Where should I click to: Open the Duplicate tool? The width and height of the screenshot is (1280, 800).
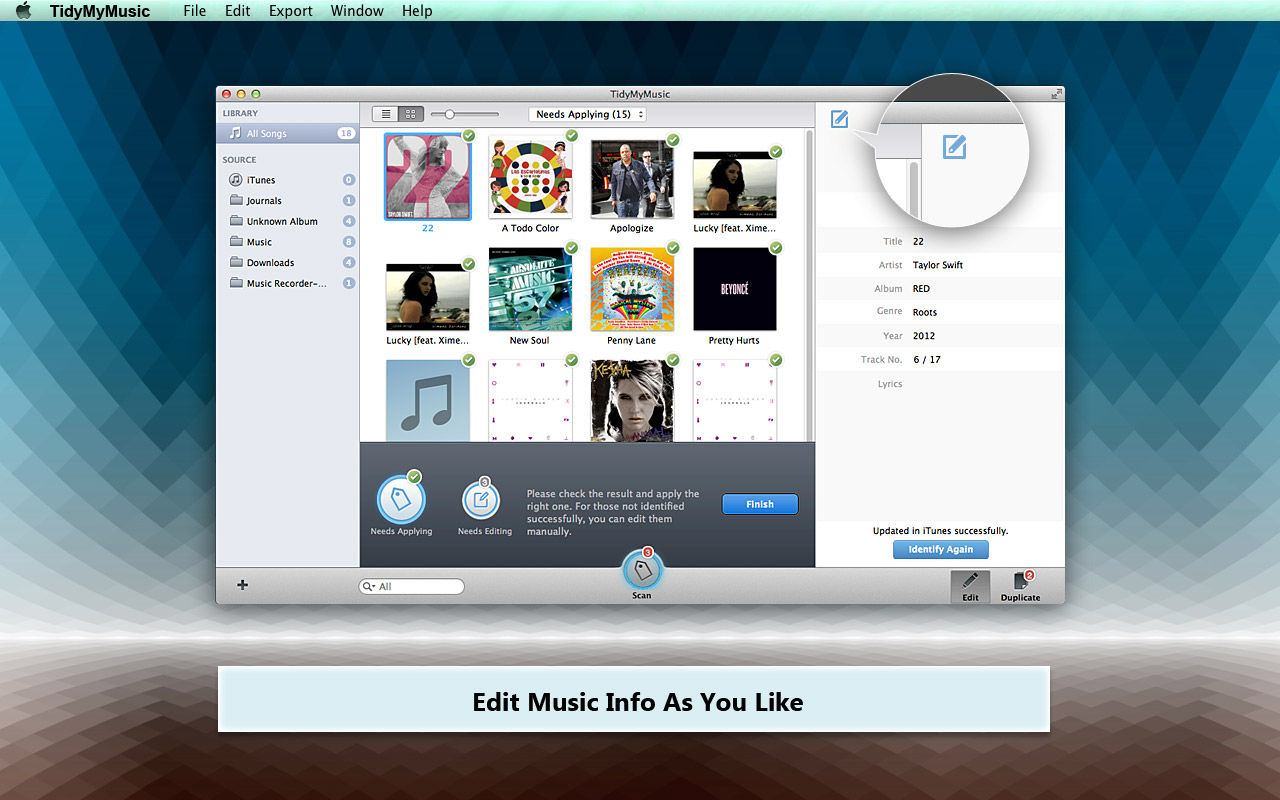[x=1021, y=587]
